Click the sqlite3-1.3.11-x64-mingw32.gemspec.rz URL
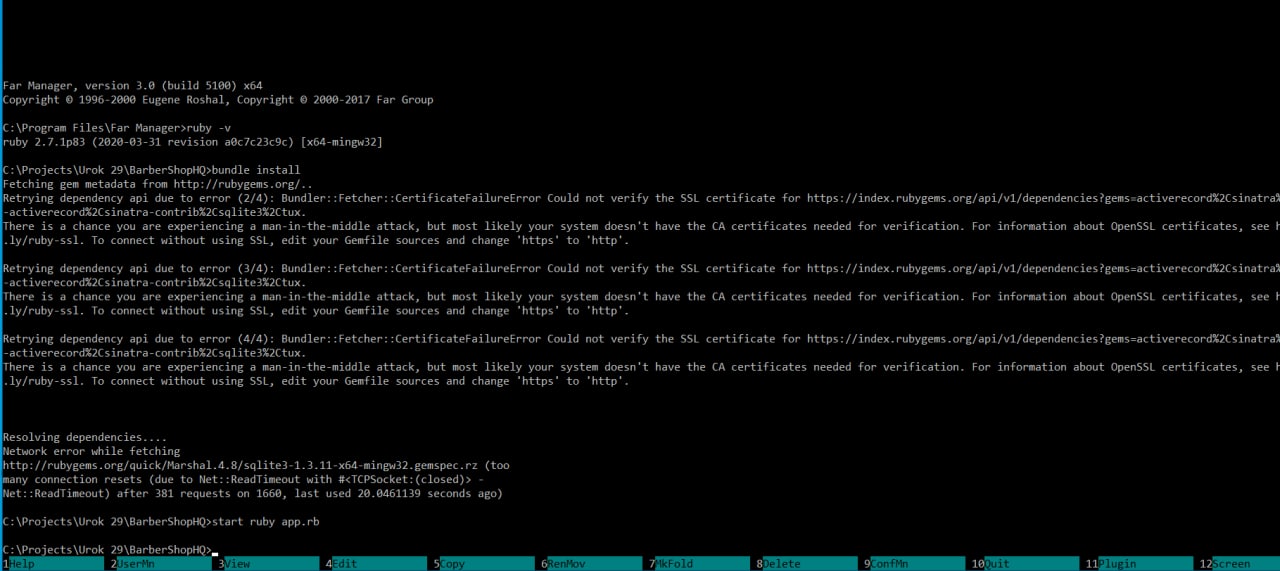 click(x=243, y=465)
